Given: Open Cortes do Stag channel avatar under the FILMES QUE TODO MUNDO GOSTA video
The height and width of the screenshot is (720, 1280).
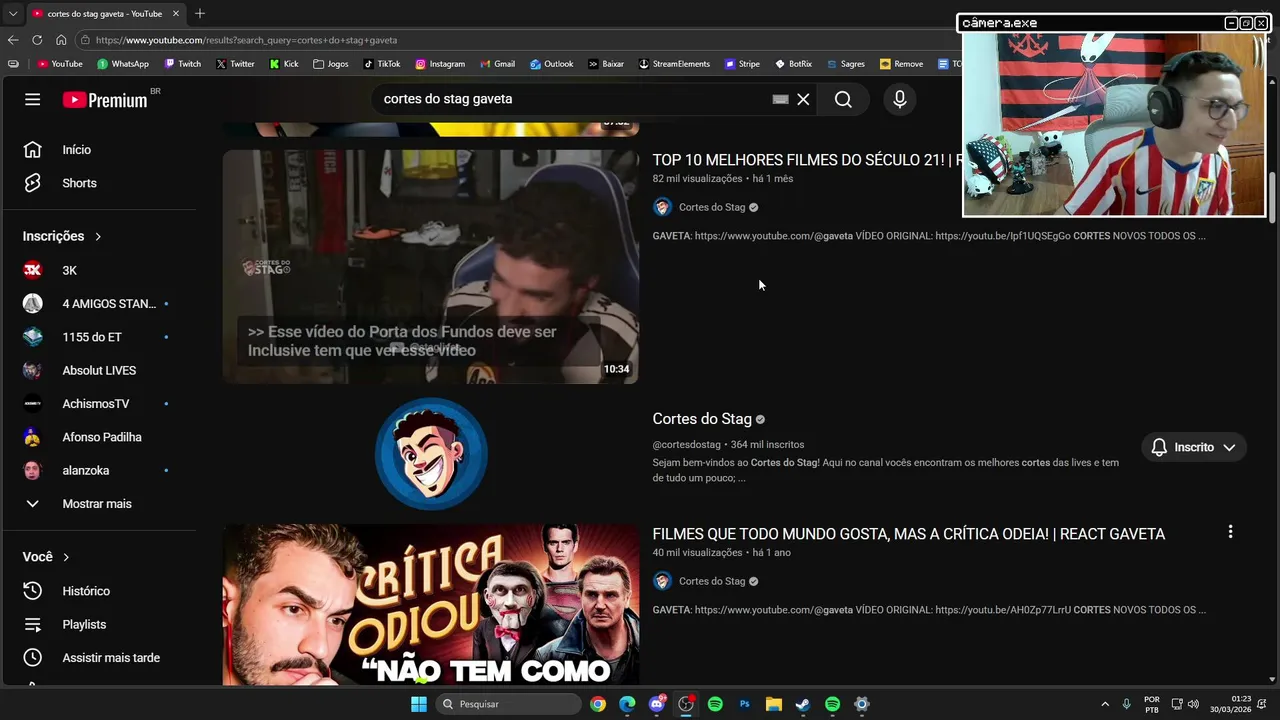Looking at the screenshot, I should pyautogui.click(x=662, y=581).
